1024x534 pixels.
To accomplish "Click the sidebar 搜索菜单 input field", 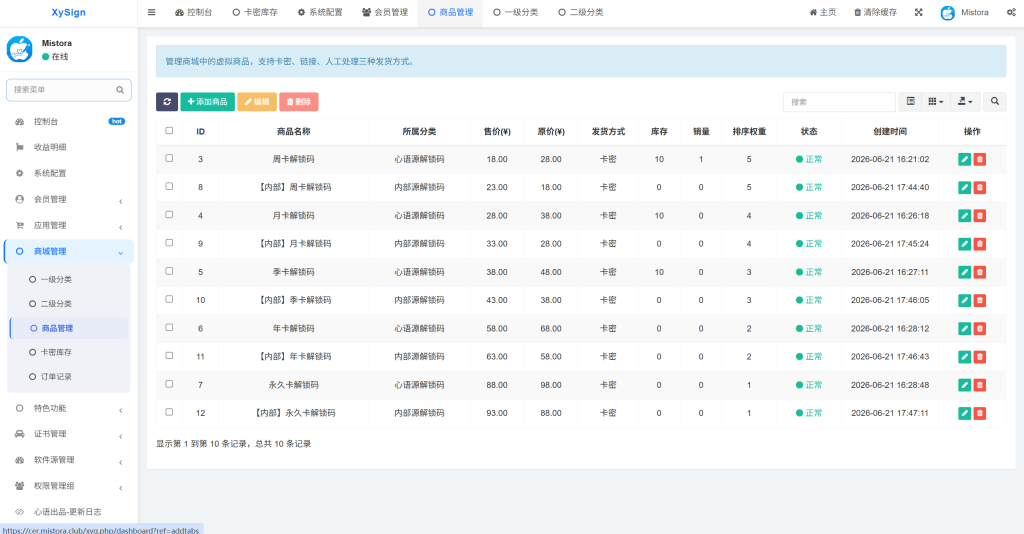I will point(69,90).
